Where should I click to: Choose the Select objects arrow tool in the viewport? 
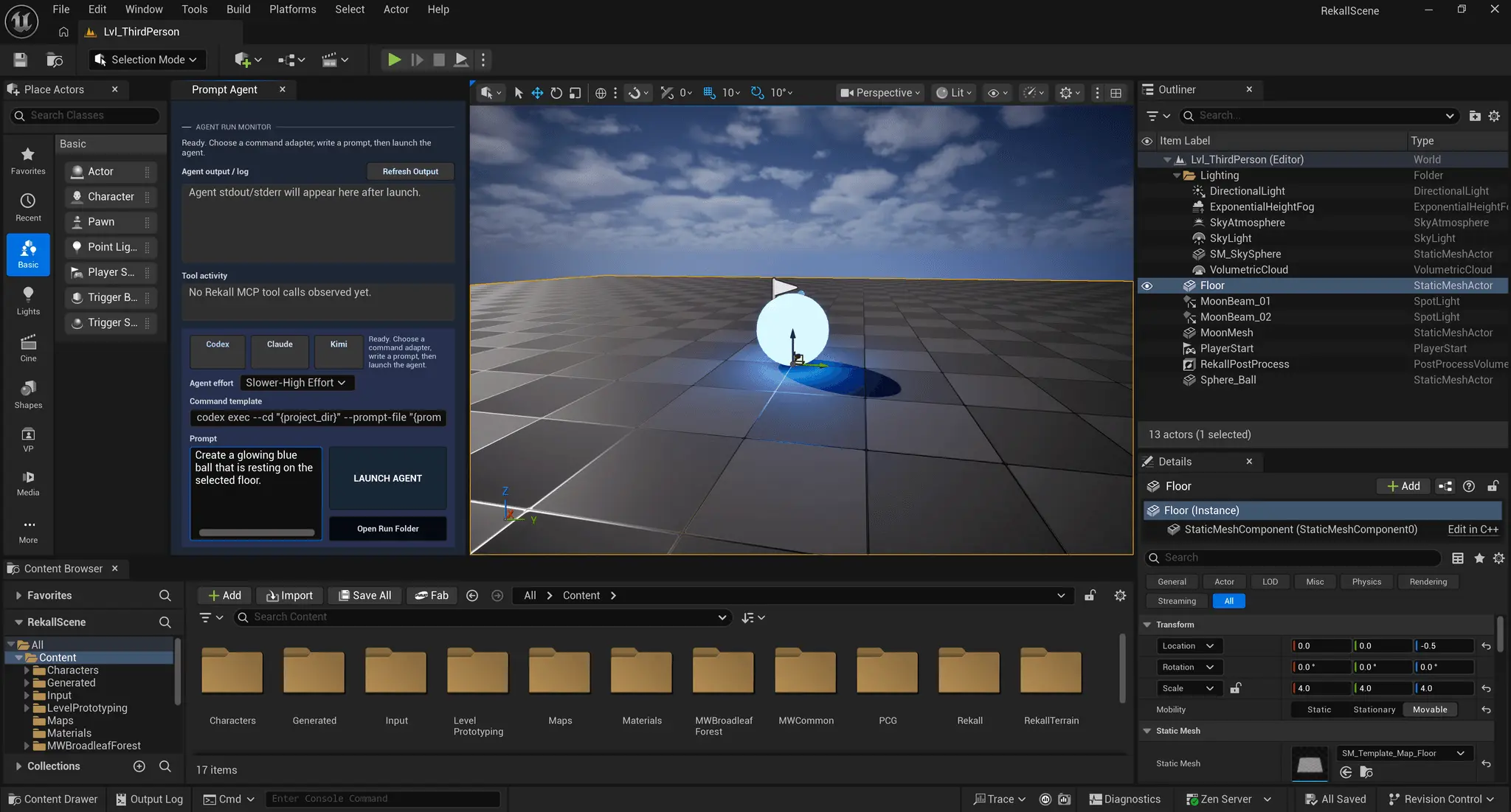point(518,93)
